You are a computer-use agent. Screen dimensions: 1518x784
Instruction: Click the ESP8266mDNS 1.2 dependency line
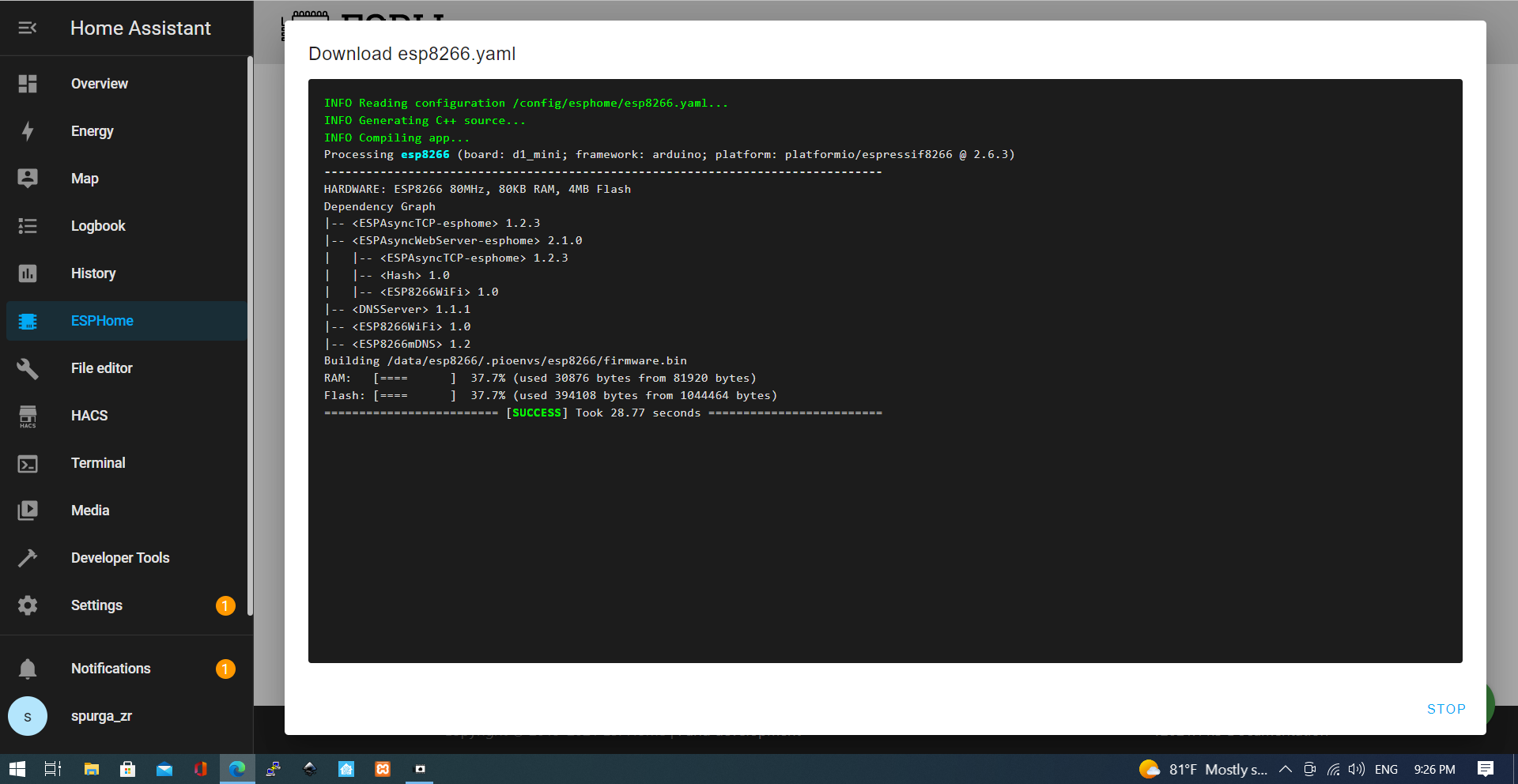[x=397, y=344]
